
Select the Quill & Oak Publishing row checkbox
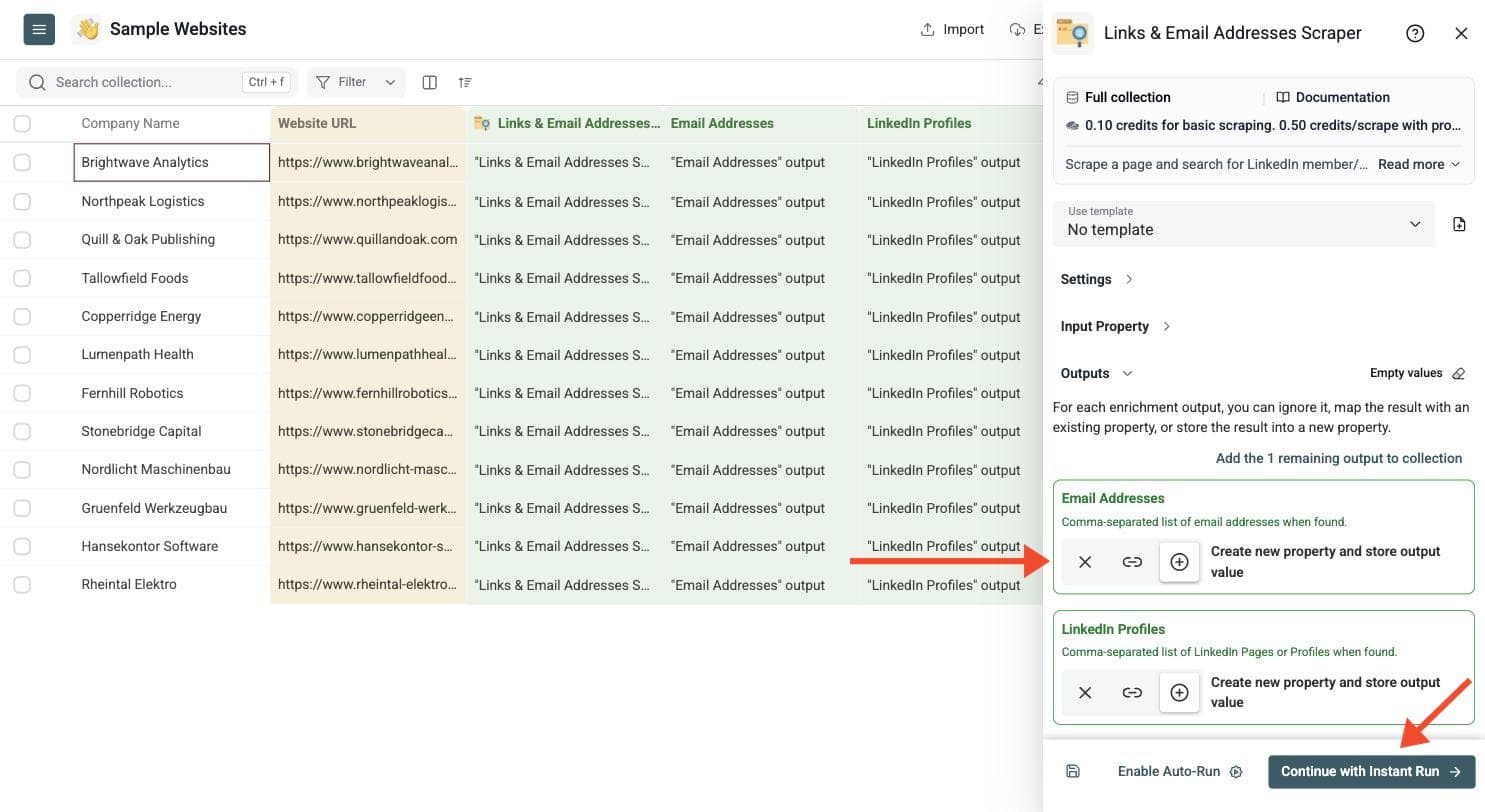coord(22,239)
